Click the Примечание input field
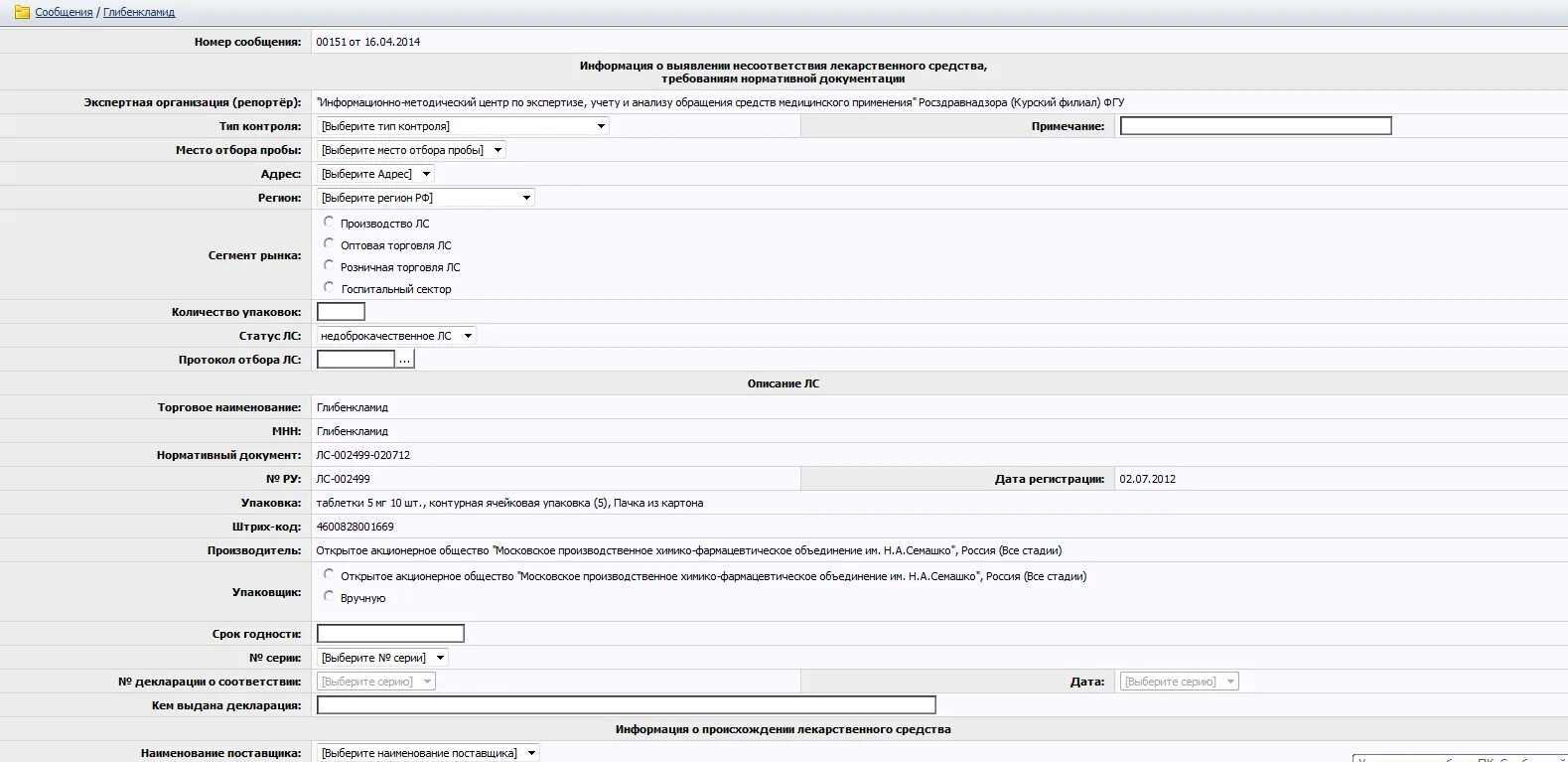This screenshot has height=762, width=1568. pyautogui.click(x=1255, y=126)
